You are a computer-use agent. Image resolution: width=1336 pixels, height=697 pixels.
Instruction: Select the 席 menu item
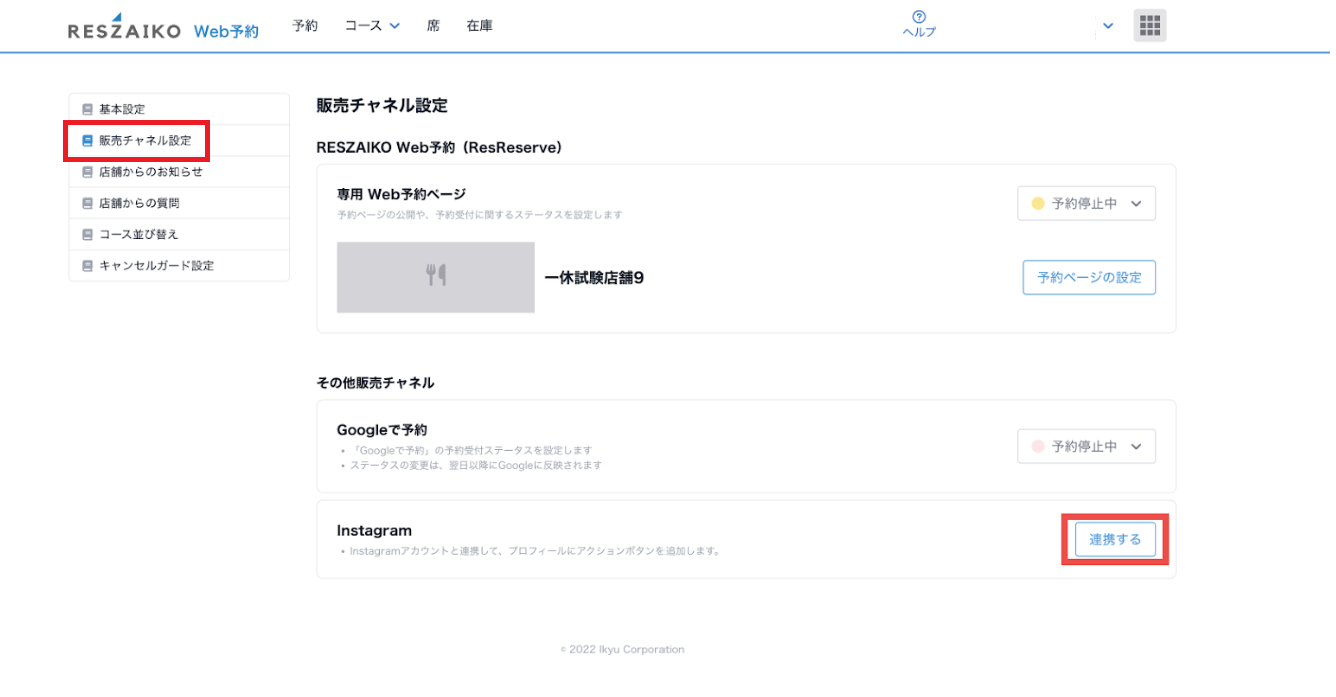tap(433, 26)
